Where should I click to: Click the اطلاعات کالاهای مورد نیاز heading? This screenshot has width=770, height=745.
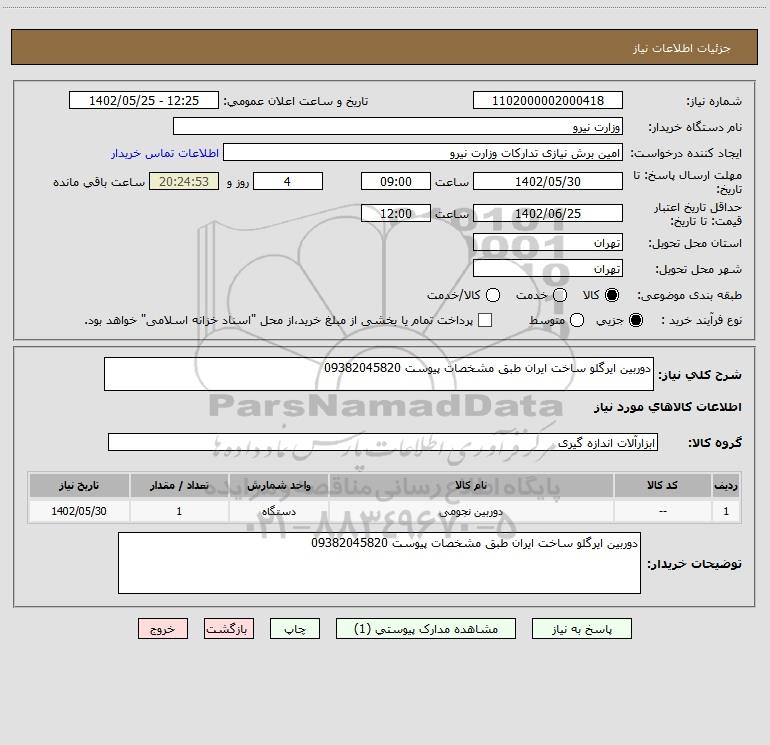click(668, 407)
